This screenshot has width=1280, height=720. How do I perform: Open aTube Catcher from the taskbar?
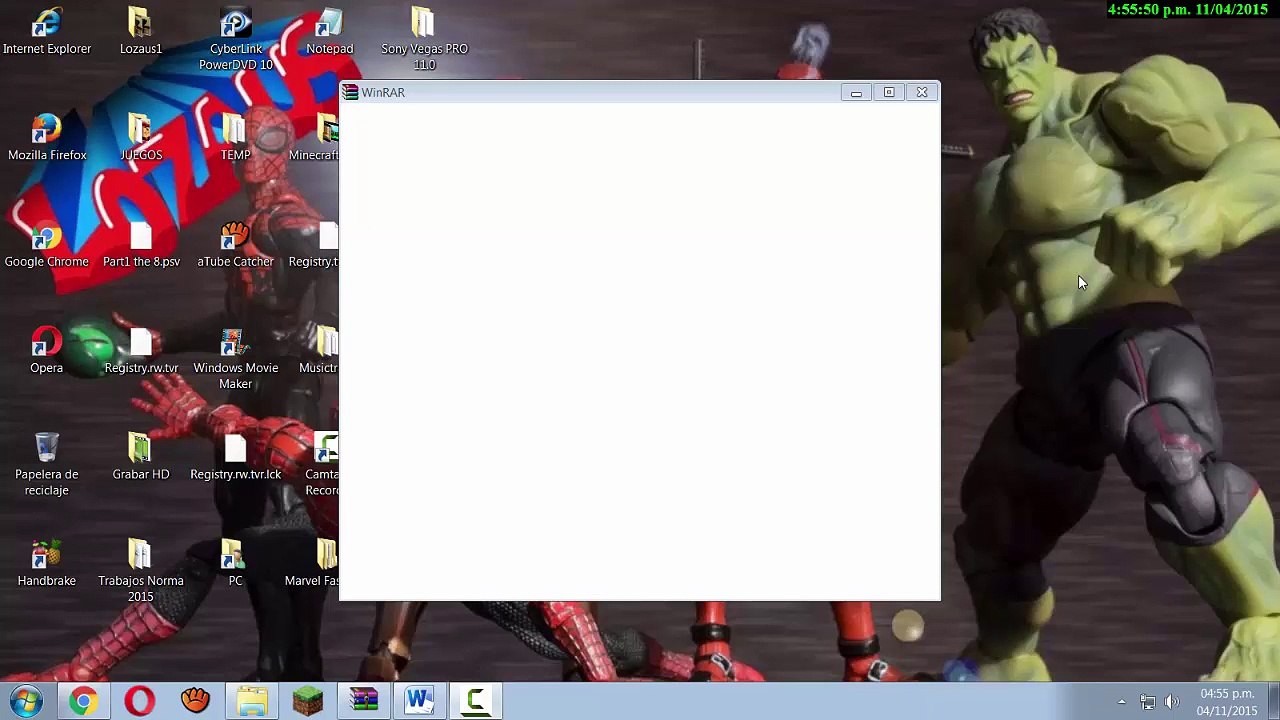(195, 701)
